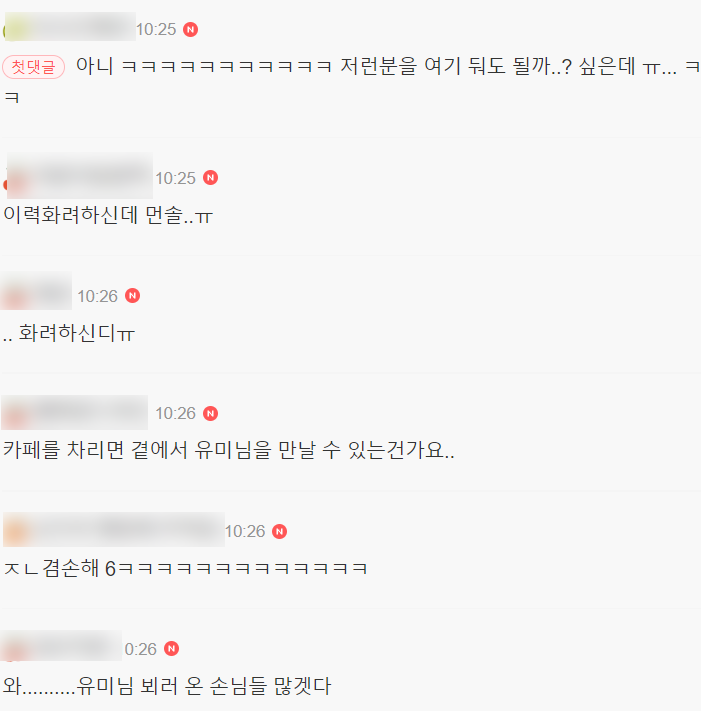The image size is (701, 711).
Task: Open author profile of the 이력화려하신데 comment
Action: pos(79,176)
